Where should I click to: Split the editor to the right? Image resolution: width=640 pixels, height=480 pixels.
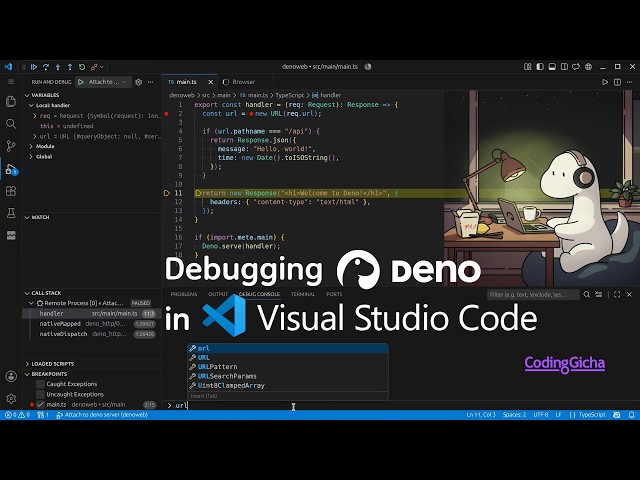(x=617, y=82)
